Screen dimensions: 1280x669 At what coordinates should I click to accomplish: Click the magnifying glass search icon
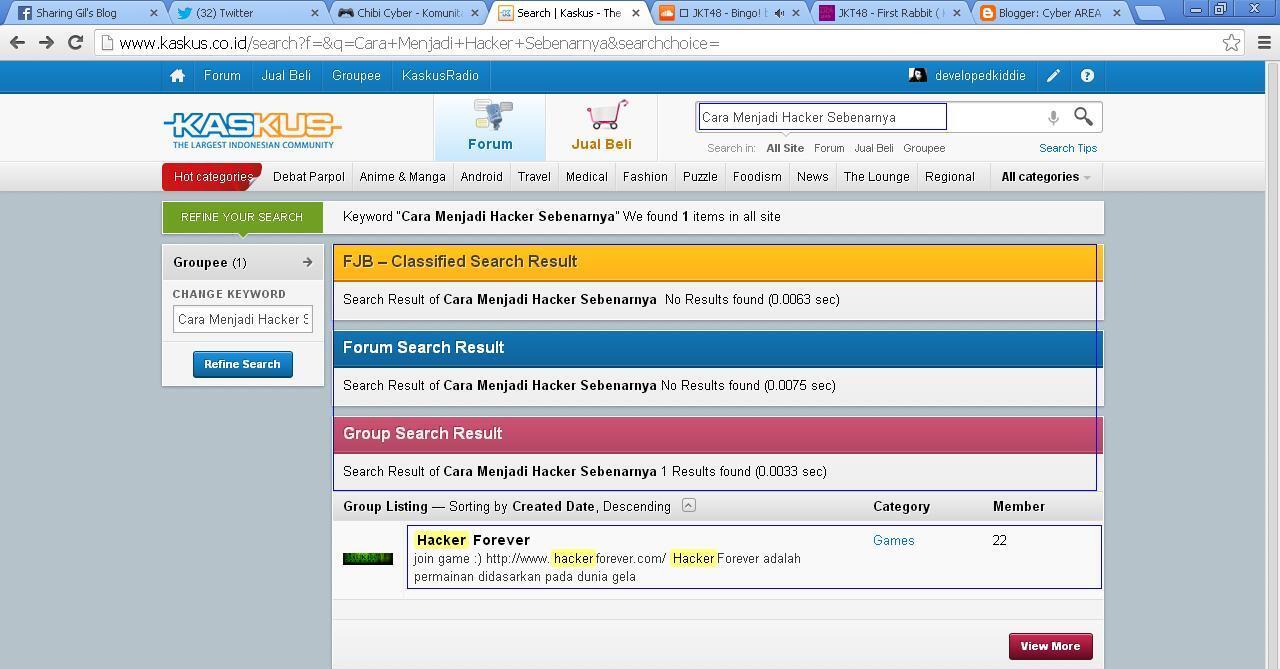pos(1083,117)
